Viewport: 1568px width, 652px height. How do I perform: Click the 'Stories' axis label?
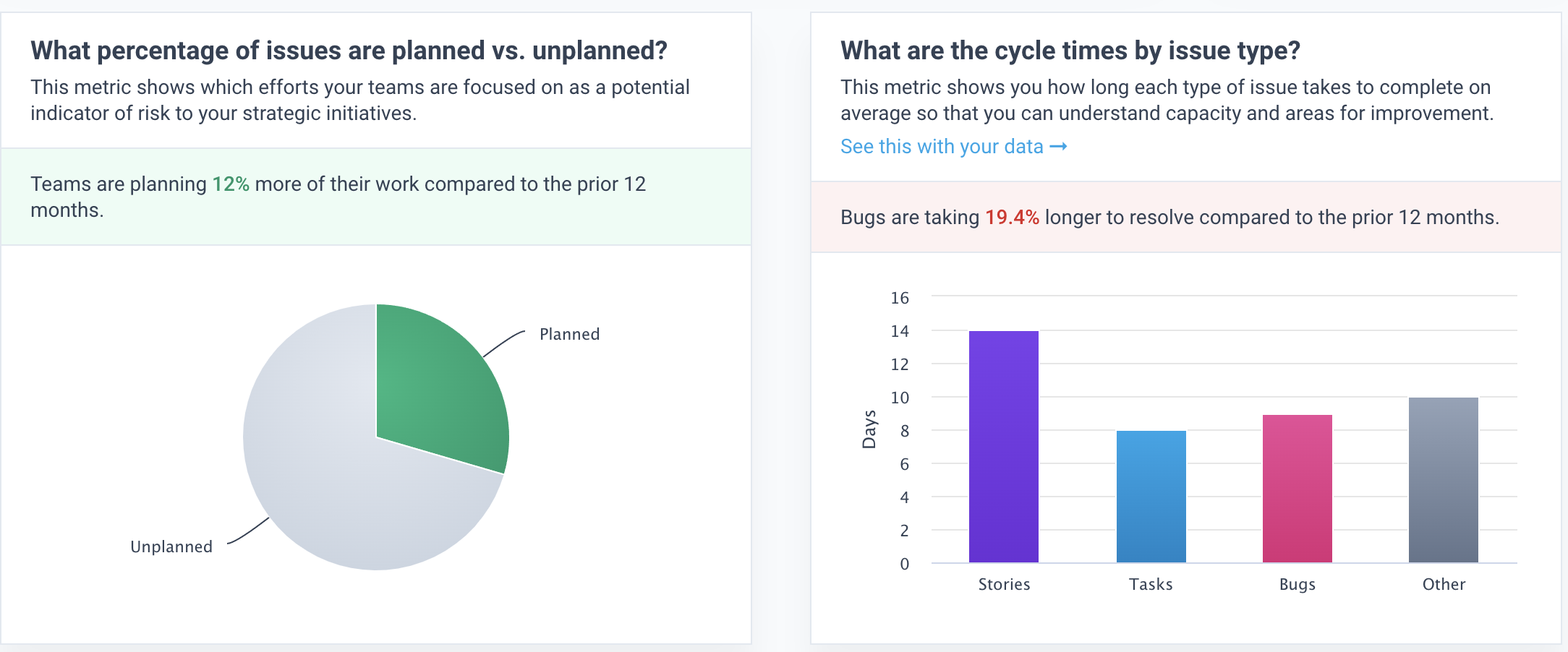pyautogui.click(x=1004, y=584)
